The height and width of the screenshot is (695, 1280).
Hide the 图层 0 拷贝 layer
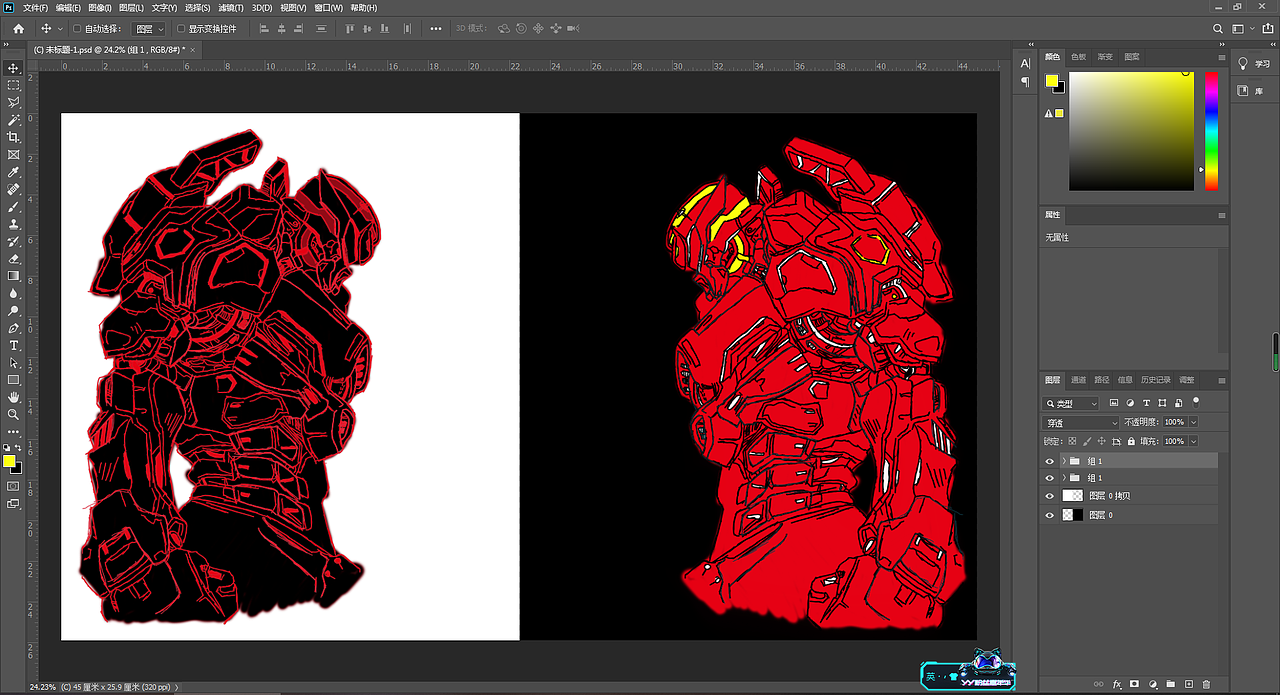pyautogui.click(x=1049, y=496)
